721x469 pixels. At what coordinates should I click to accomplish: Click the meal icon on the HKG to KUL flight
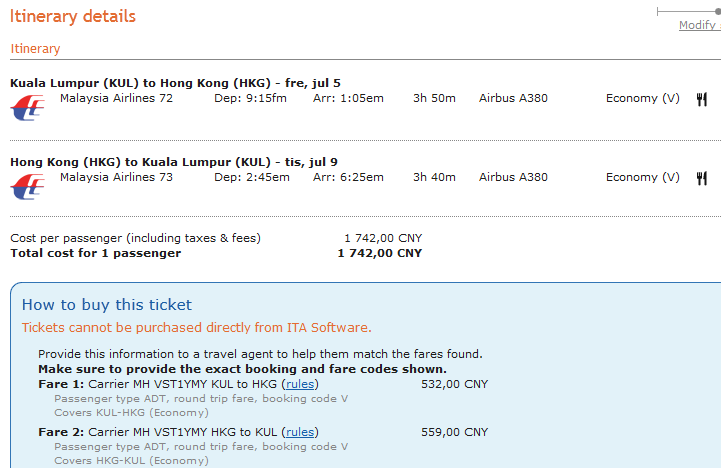(x=702, y=178)
